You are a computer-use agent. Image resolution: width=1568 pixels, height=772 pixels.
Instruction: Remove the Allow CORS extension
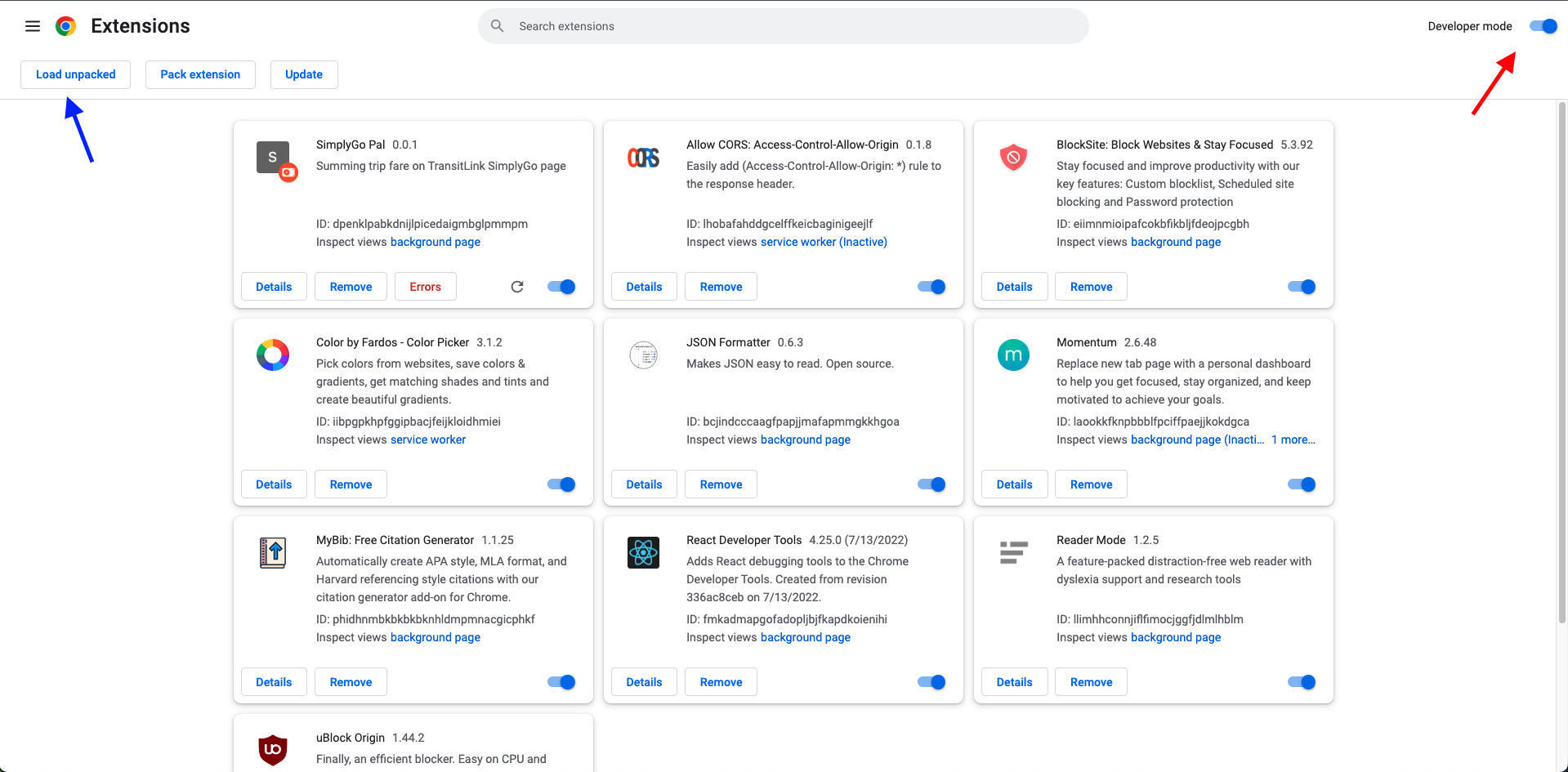tap(721, 287)
